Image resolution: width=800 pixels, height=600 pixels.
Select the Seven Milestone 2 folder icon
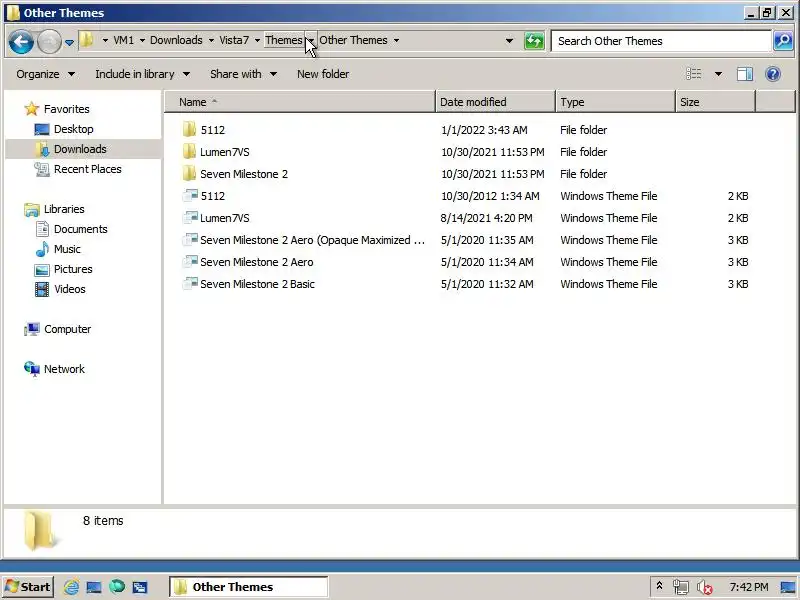click(x=189, y=173)
